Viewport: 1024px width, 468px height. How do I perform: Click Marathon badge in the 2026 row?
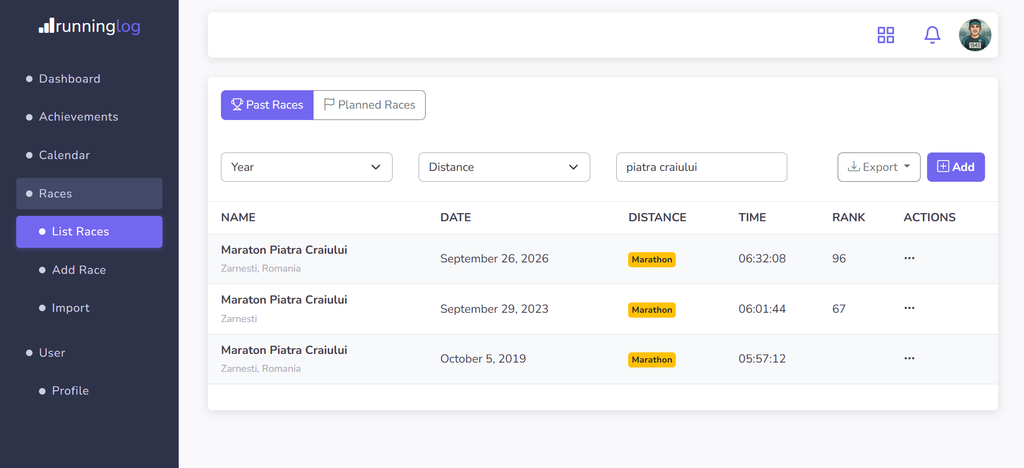pyautogui.click(x=652, y=259)
